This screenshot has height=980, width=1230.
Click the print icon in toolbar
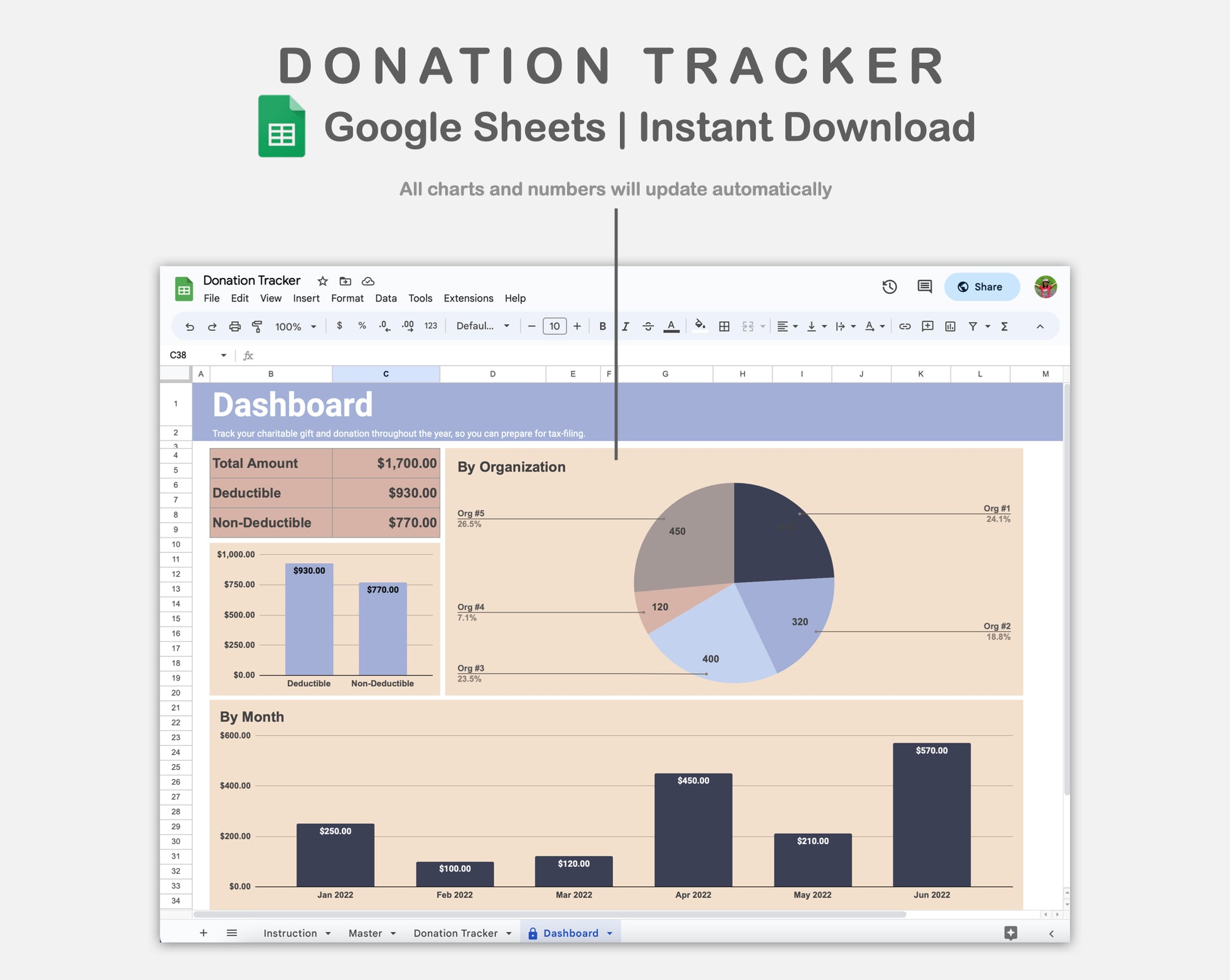coord(234,327)
